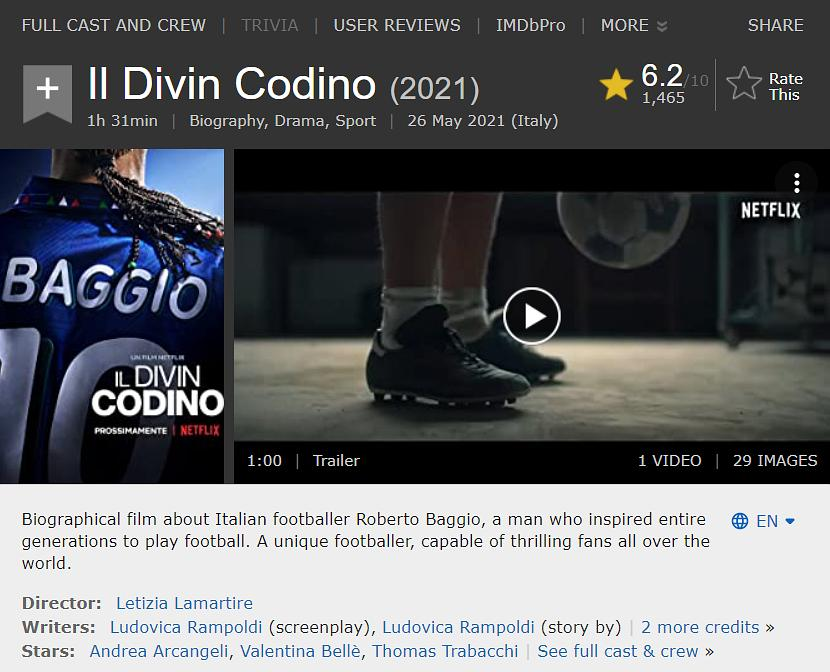Click the SHARE button
The image size is (830, 672).
point(775,25)
